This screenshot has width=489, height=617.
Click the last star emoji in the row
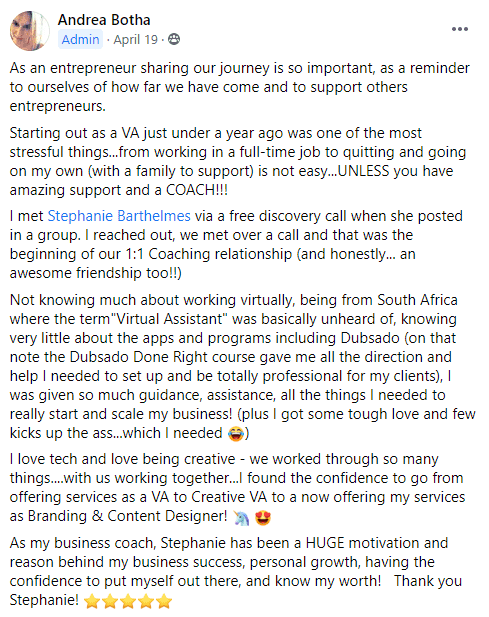pos(164,601)
